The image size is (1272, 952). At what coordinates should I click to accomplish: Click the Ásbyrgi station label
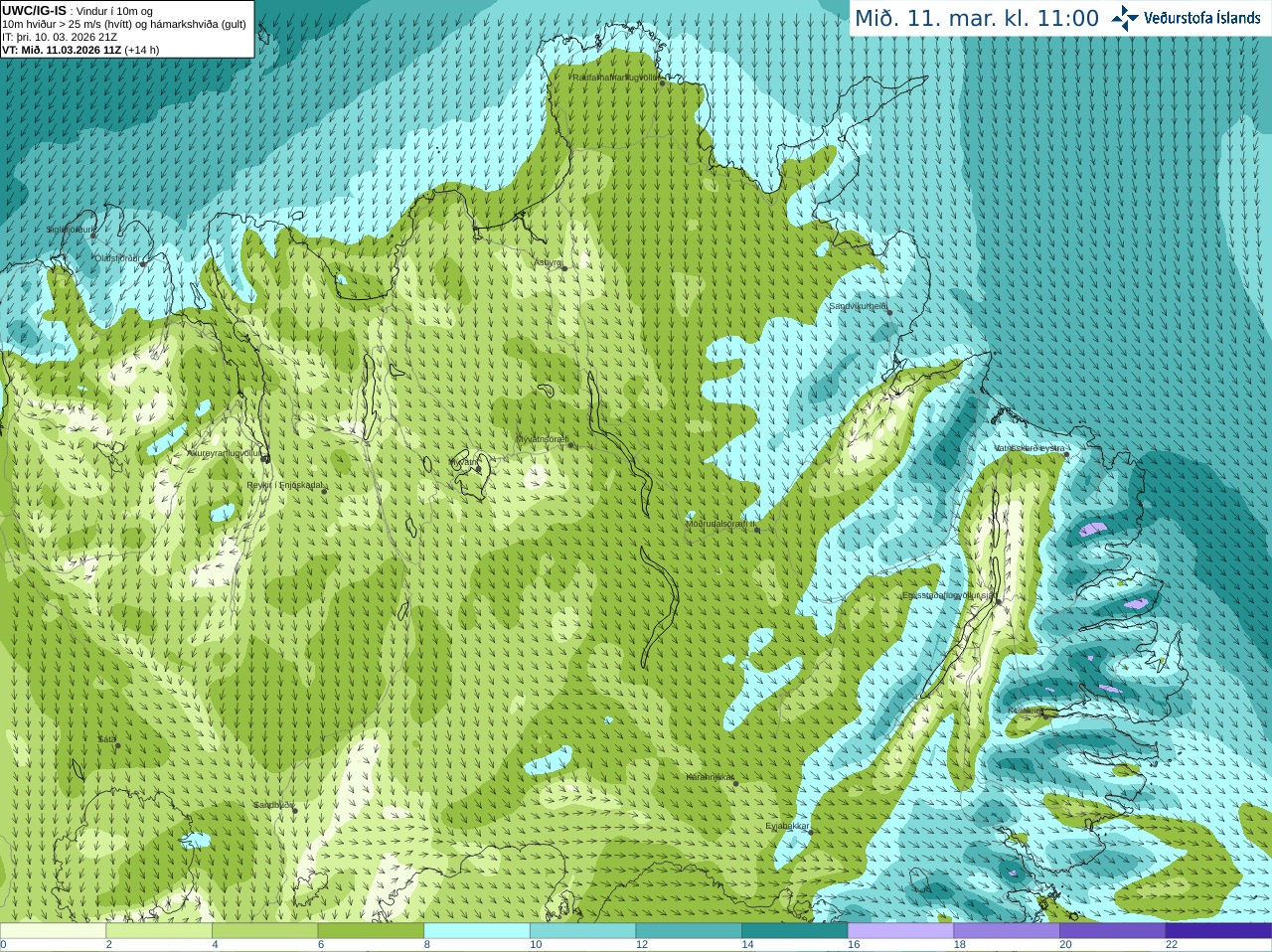[x=549, y=262]
